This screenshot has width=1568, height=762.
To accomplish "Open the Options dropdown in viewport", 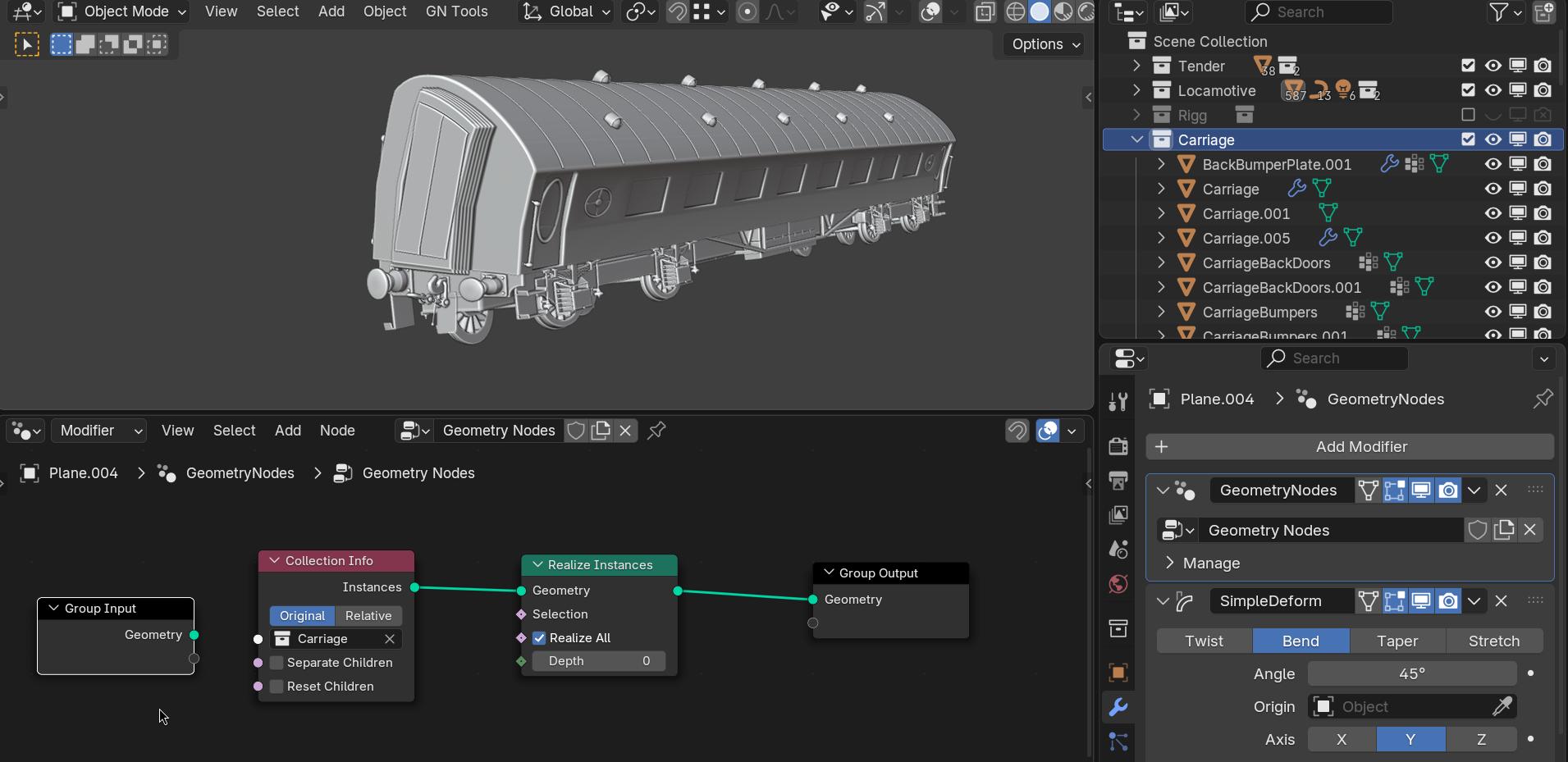I will [x=1045, y=44].
